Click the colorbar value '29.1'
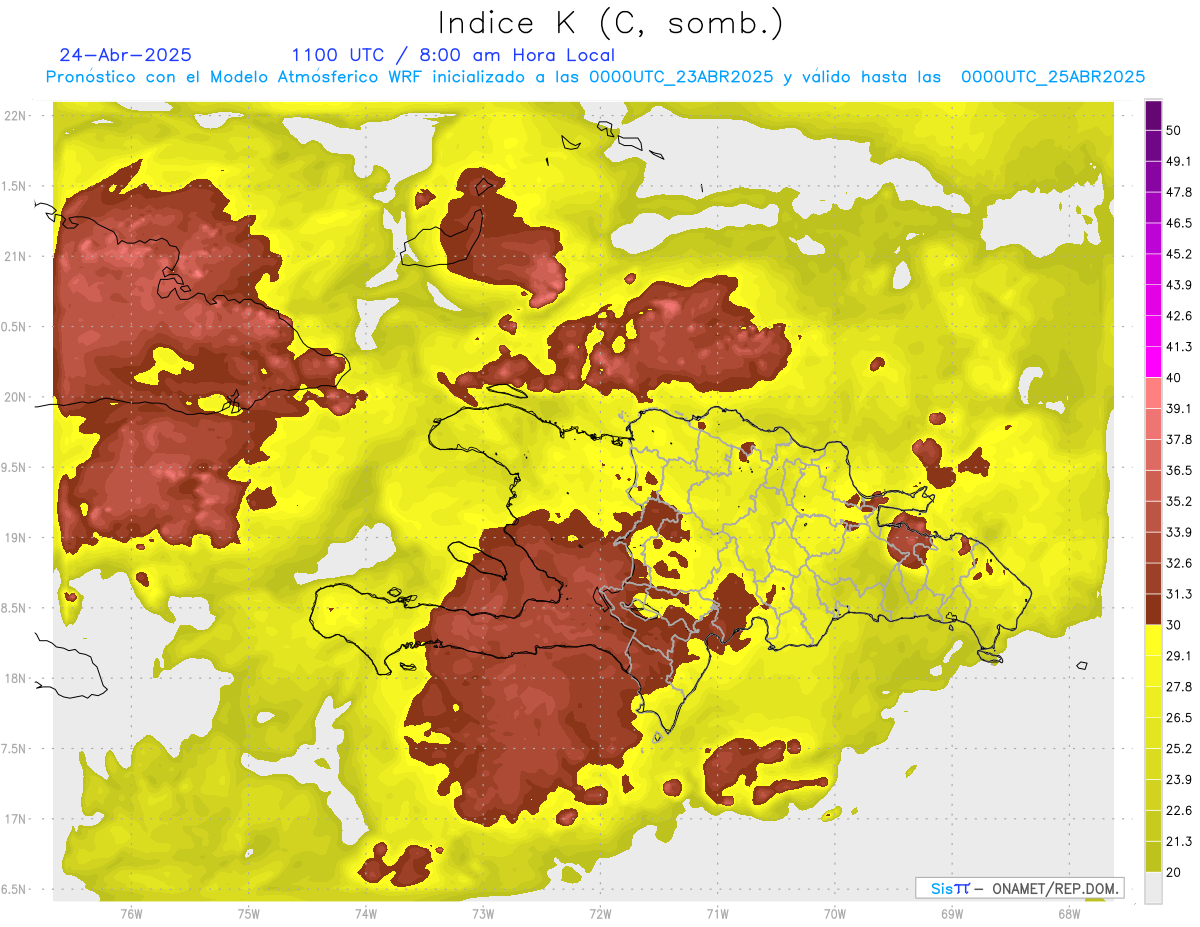 (1179, 656)
